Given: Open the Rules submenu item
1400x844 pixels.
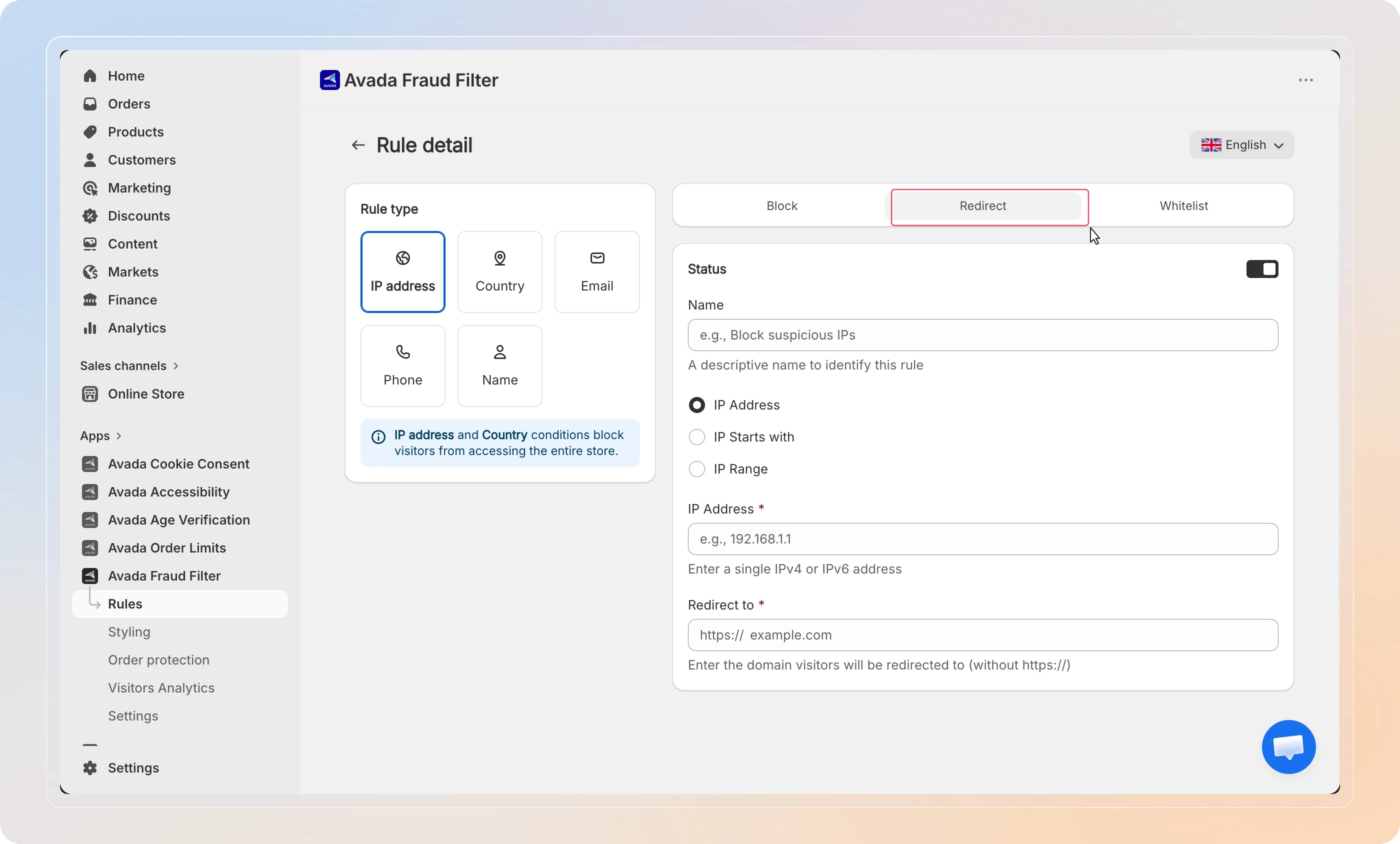Looking at the screenshot, I should pyautogui.click(x=180, y=603).
